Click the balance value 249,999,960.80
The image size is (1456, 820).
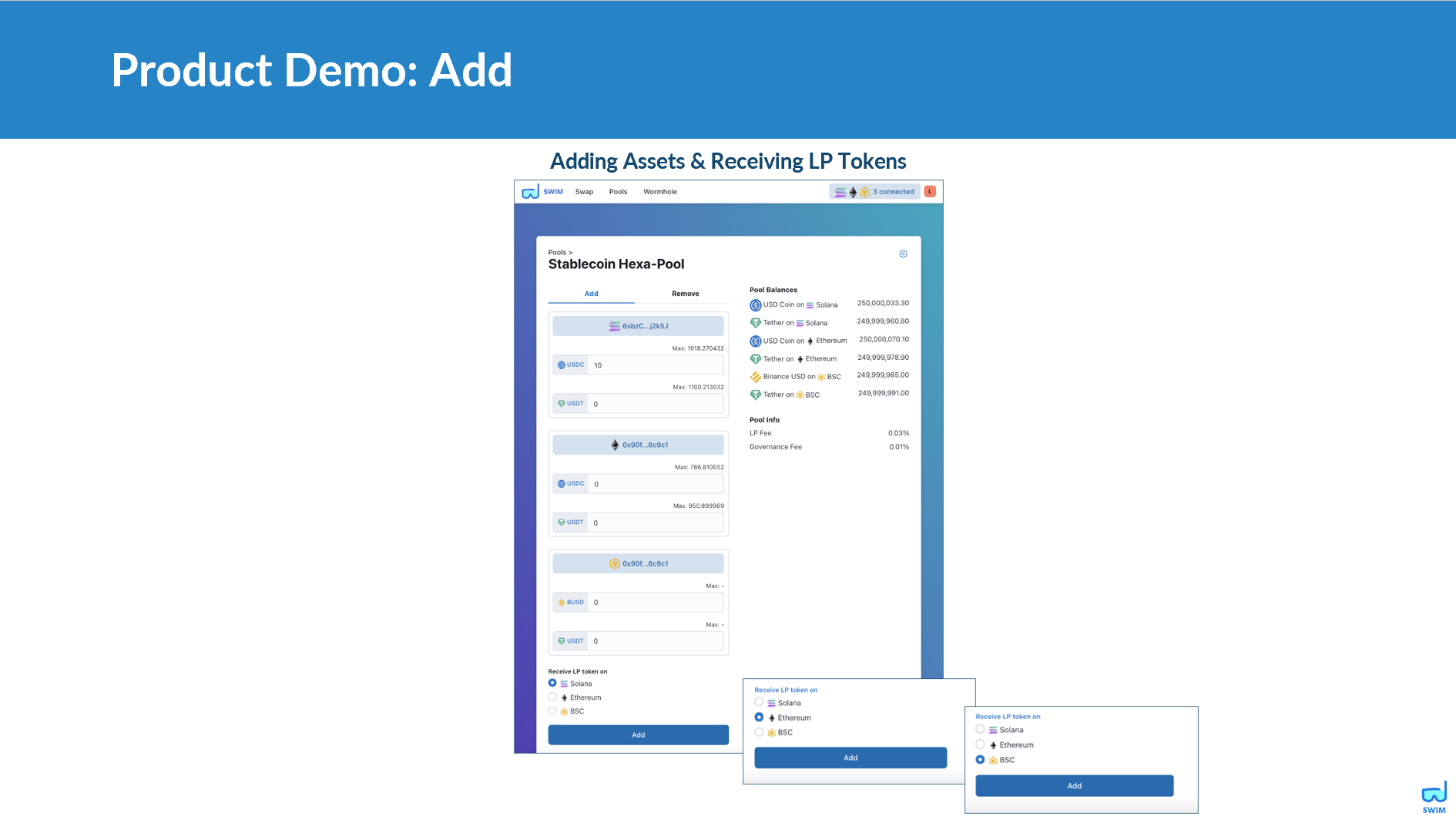click(x=883, y=321)
